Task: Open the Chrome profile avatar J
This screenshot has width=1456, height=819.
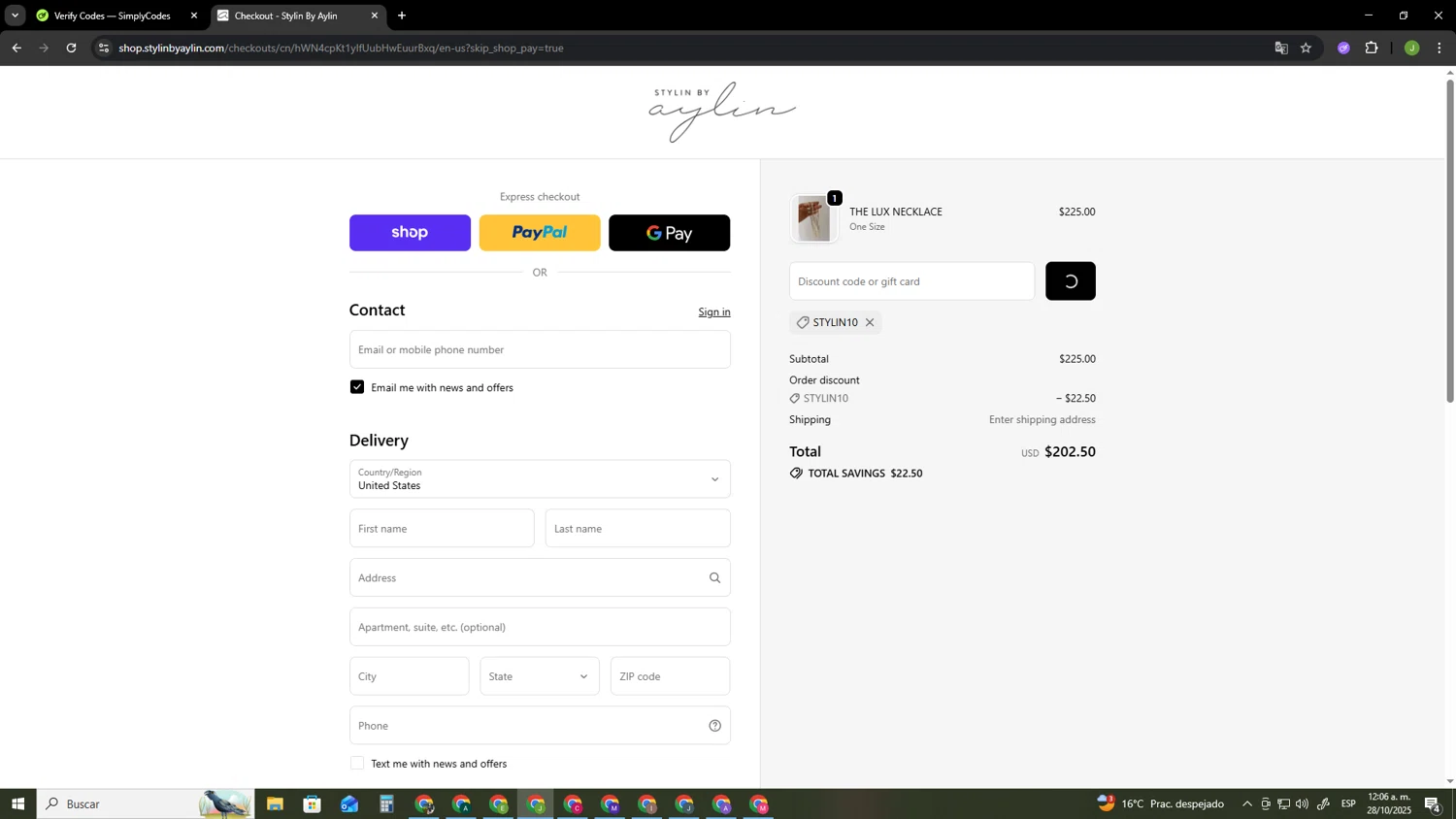Action: pos(1411,48)
